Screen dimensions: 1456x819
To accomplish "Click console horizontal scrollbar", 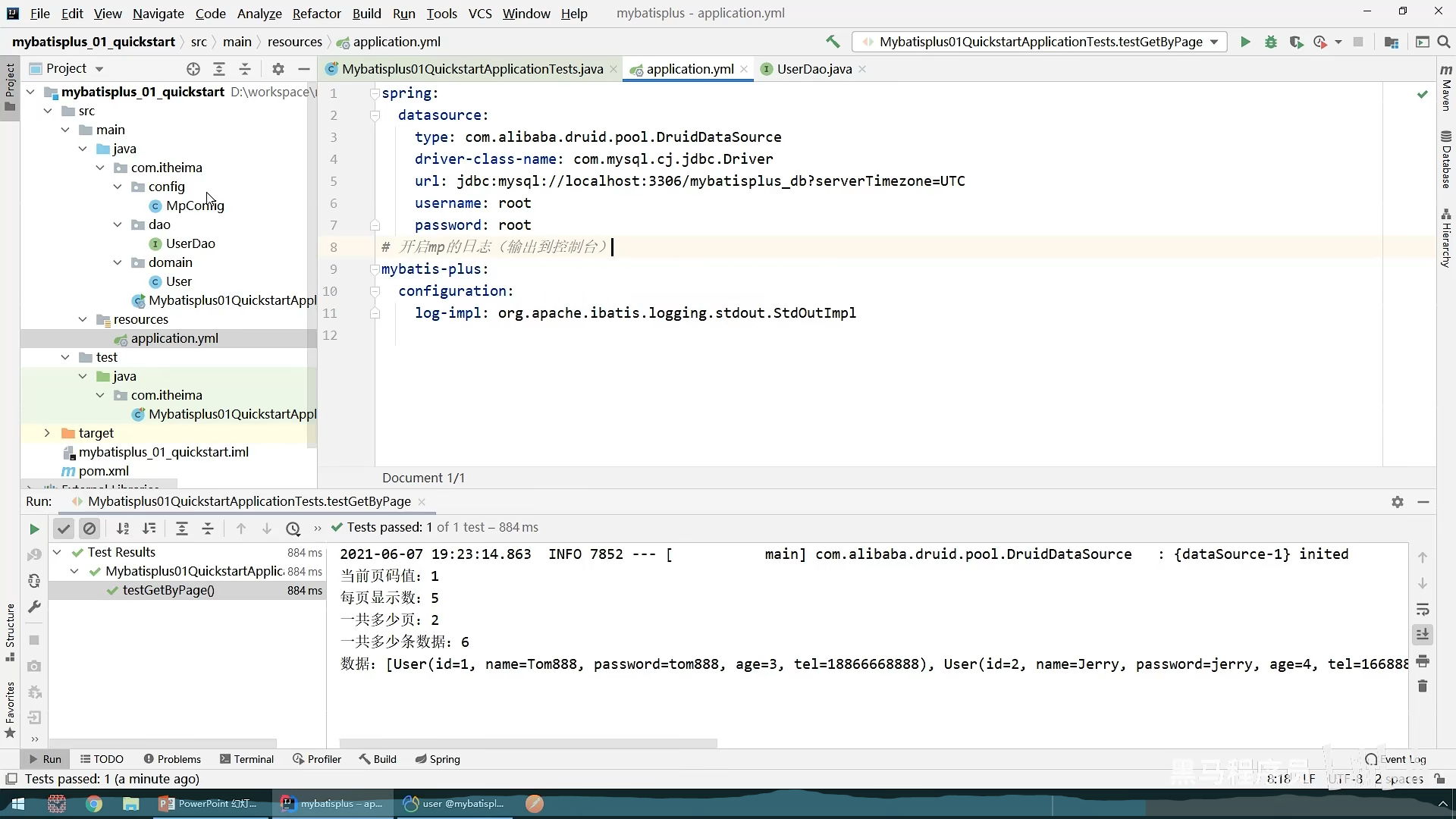I will 528,743.
